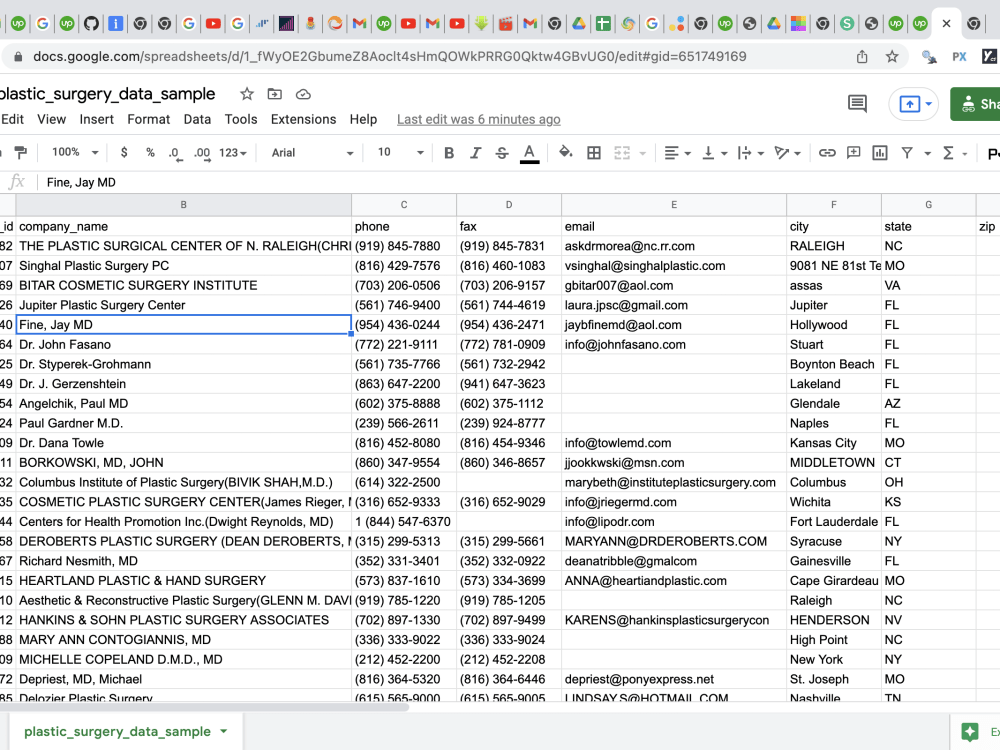Click the paint format icon

20,152
